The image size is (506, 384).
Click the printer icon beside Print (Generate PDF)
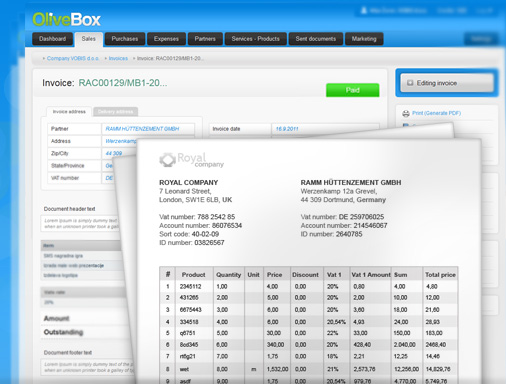(x=406, y=114)
